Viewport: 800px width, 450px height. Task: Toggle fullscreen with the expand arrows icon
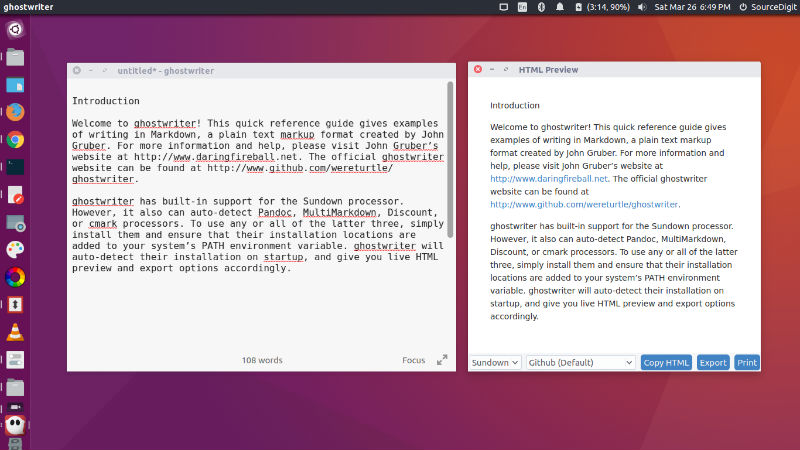442,360
